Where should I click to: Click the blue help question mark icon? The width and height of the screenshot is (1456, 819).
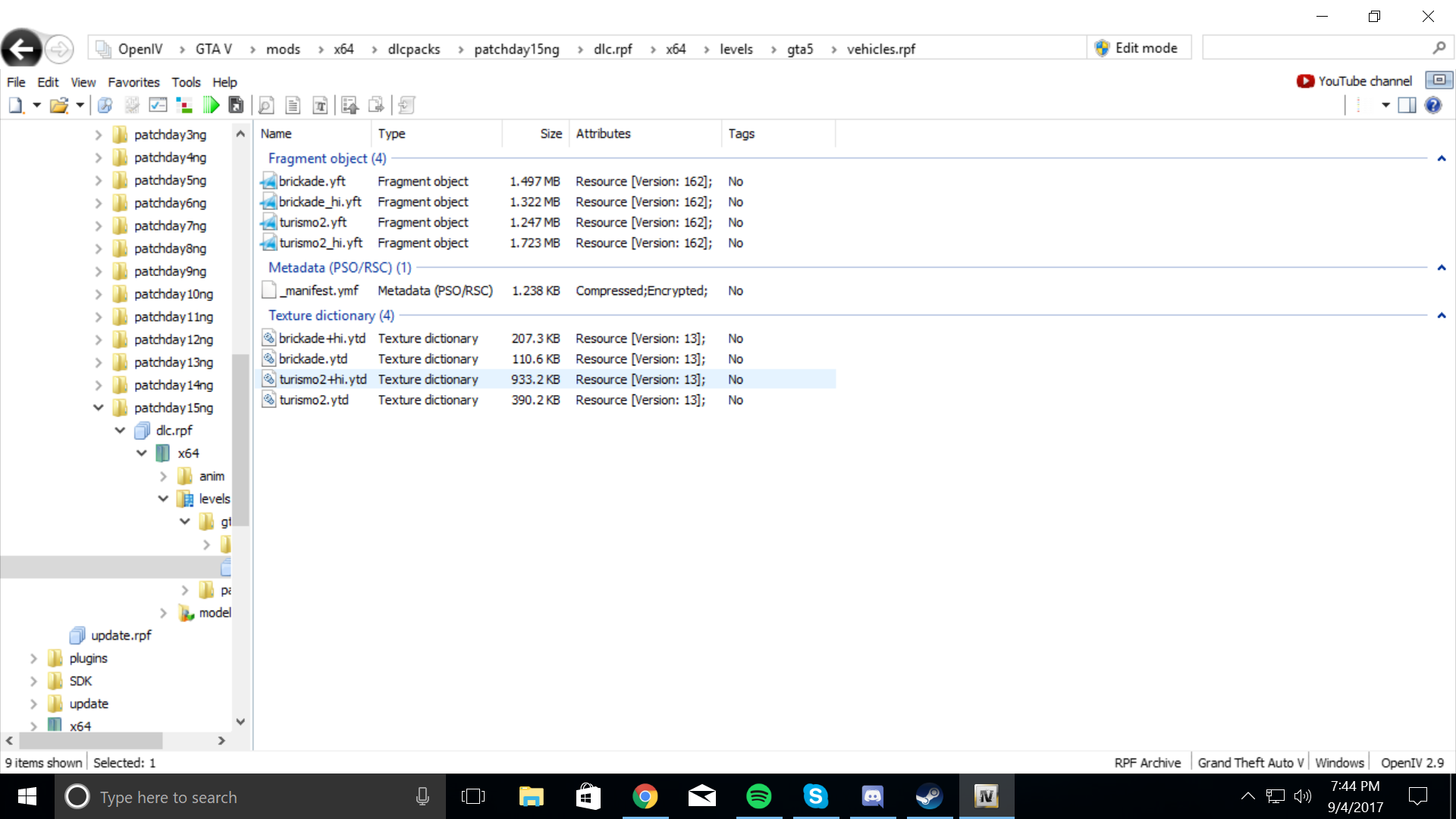coord(1432,105)
